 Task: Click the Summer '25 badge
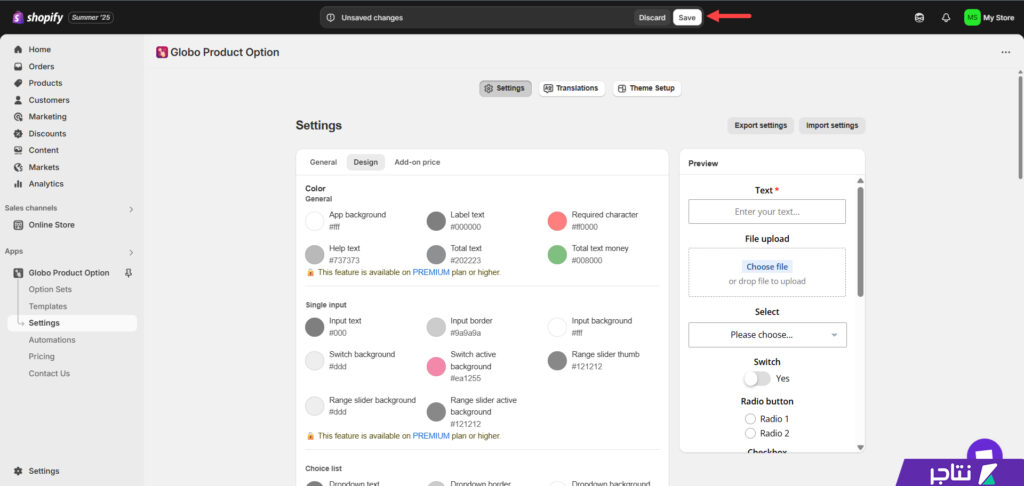[91, 18]
